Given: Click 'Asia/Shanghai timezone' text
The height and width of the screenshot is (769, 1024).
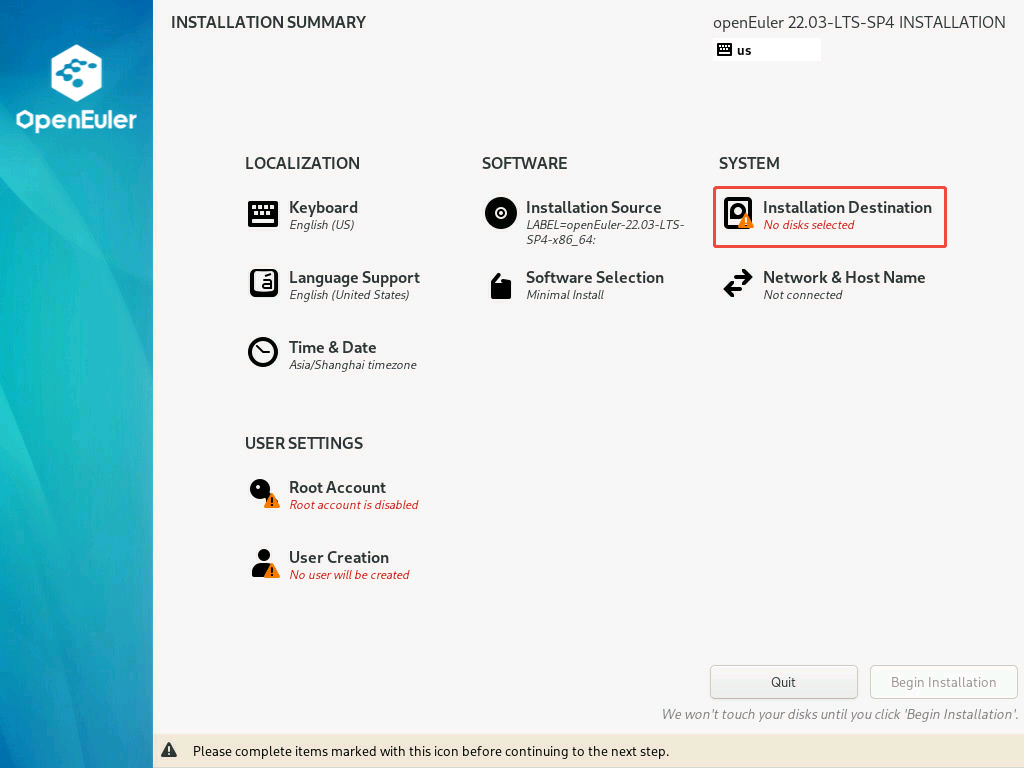Looking at the screenshot, I should point(353,365).
